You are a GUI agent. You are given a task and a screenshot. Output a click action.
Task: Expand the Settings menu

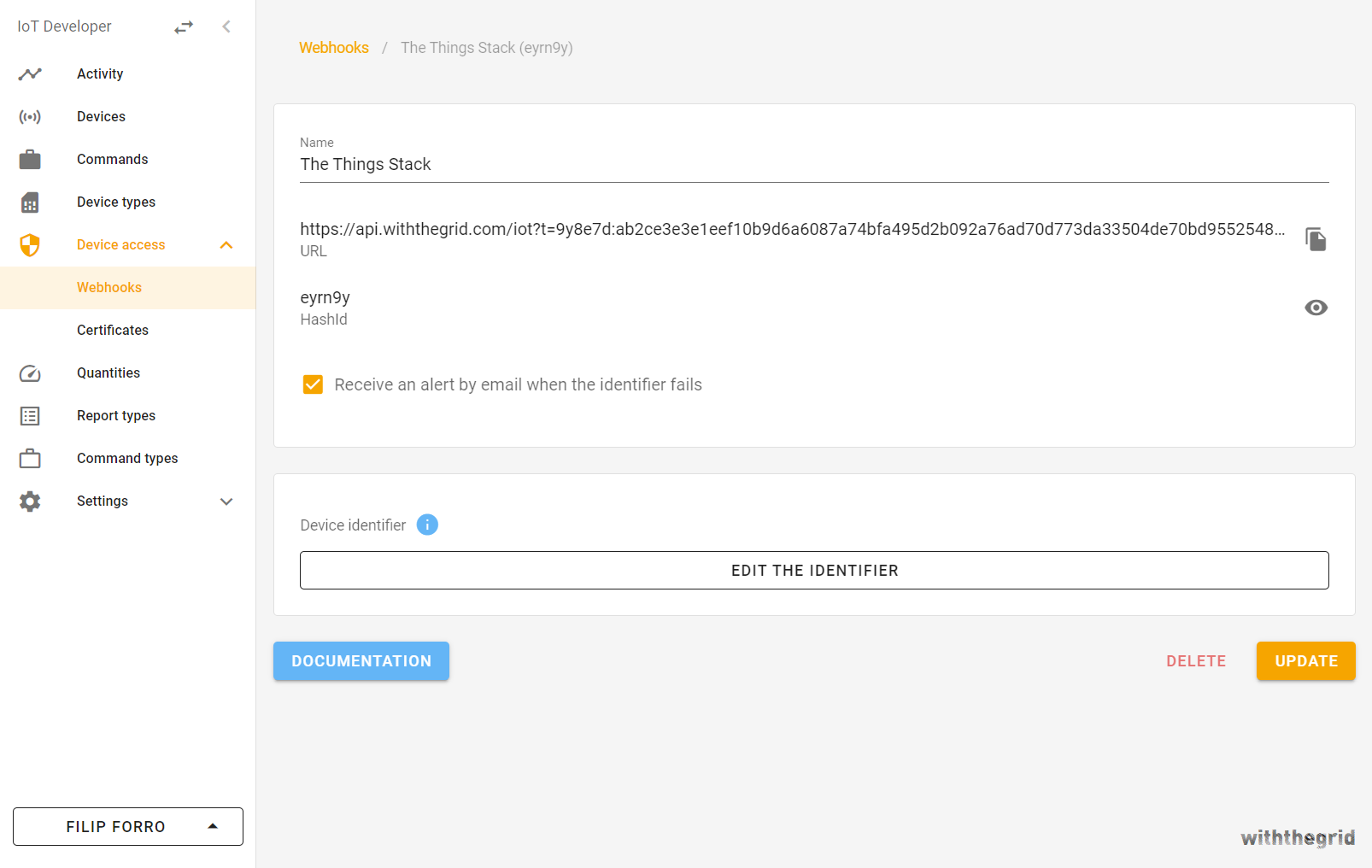(226, 501)
